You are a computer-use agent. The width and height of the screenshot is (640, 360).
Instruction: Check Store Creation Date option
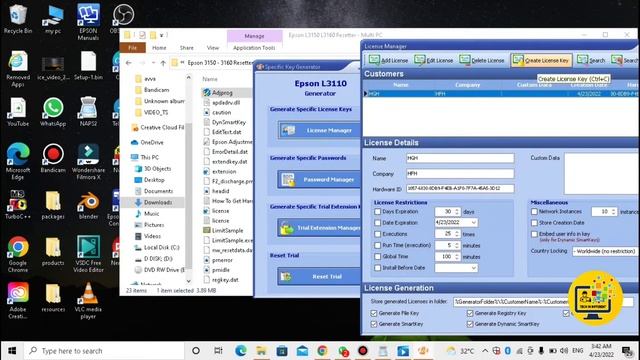[x=534, y=223]
